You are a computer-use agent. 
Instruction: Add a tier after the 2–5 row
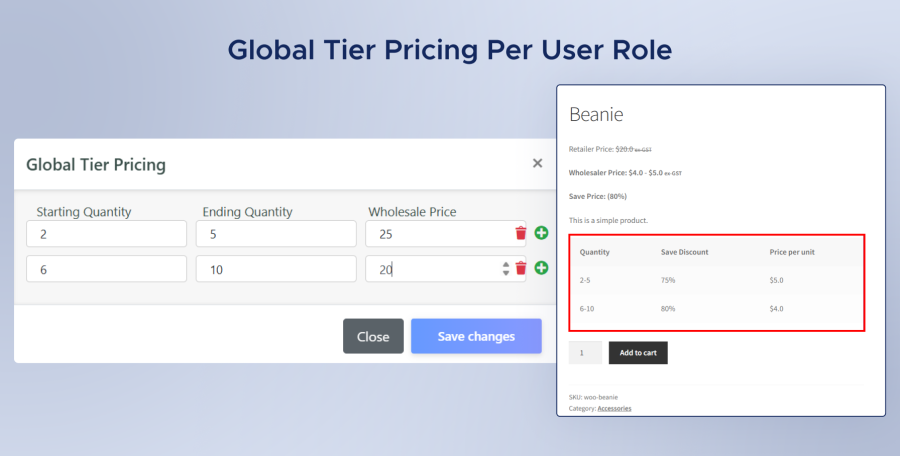point(541,233)
